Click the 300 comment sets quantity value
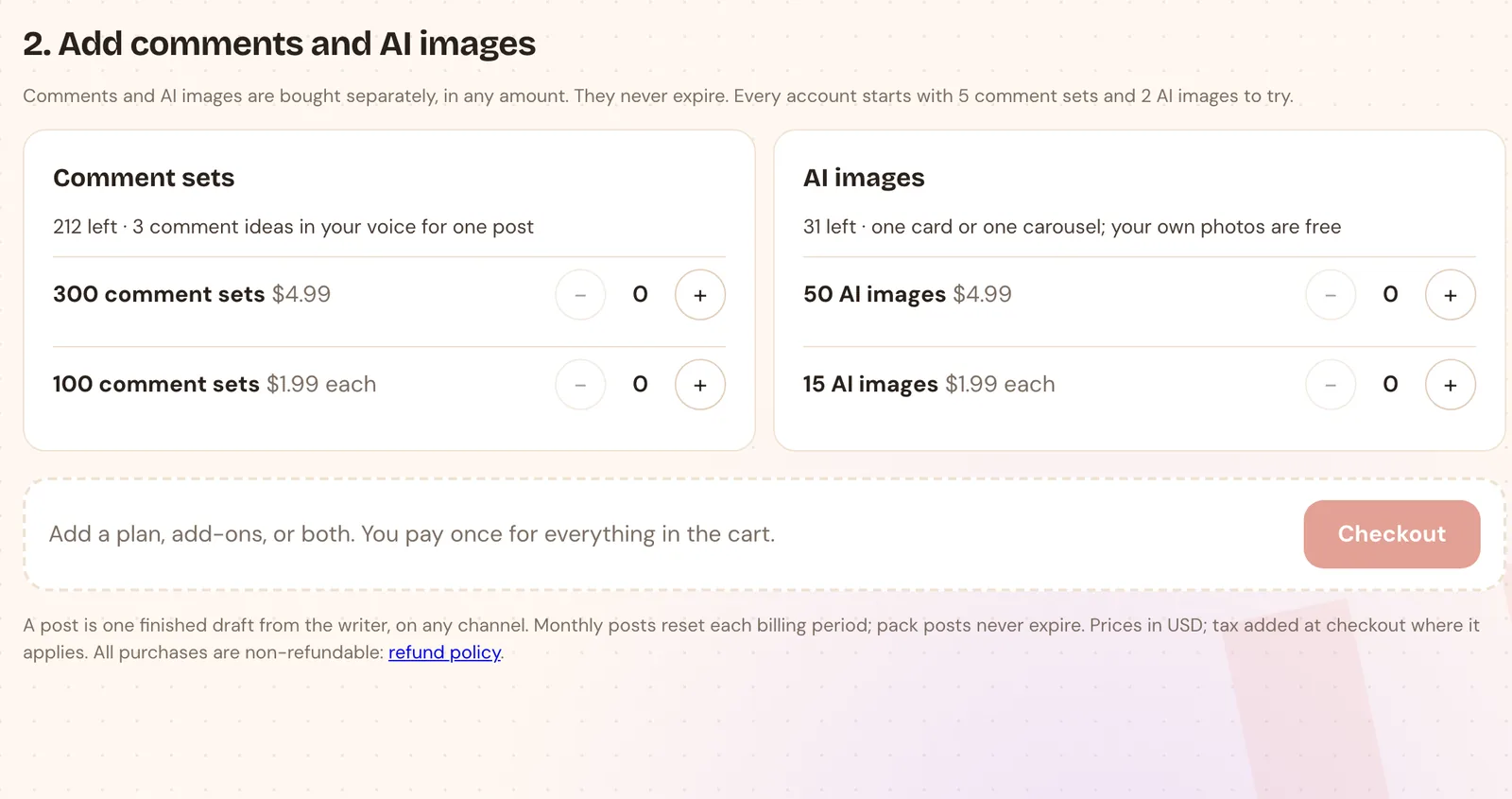The image size is (1512, 799). coord(641,295)
